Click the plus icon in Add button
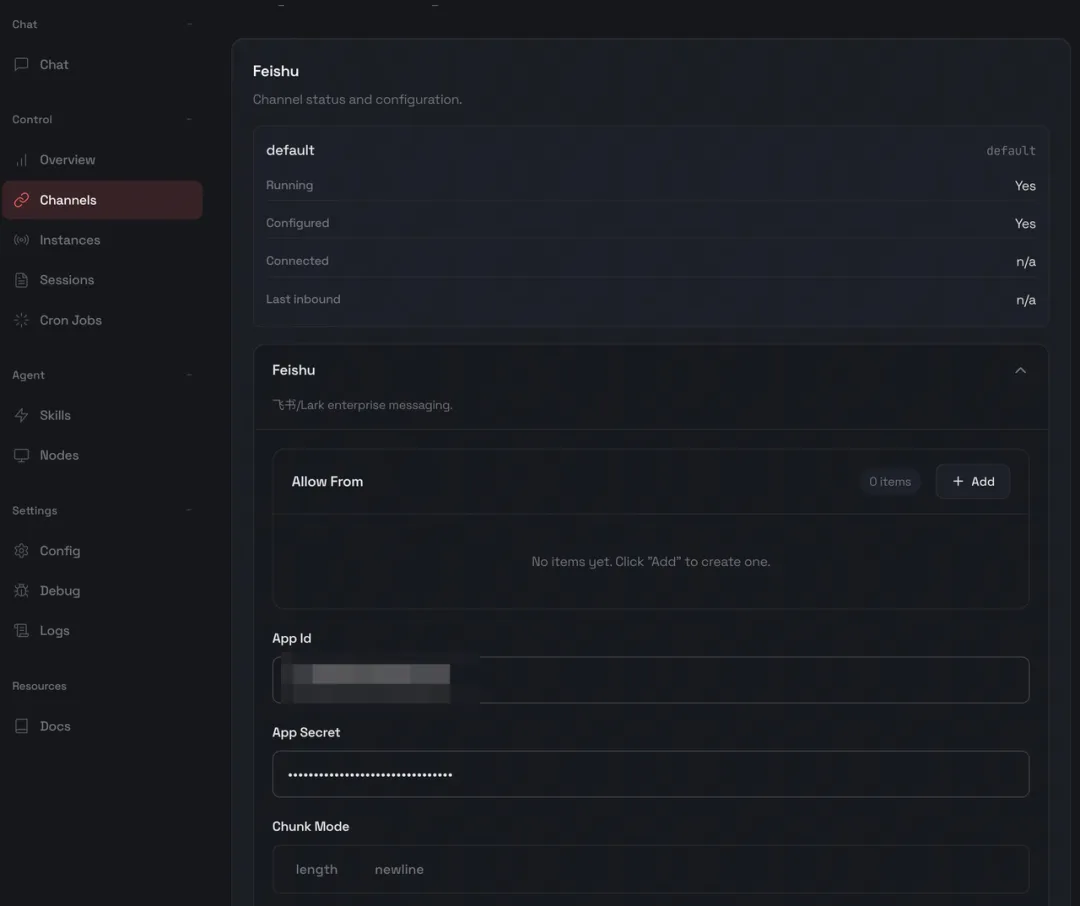1080x906 pixels. [x=957, y=482]
